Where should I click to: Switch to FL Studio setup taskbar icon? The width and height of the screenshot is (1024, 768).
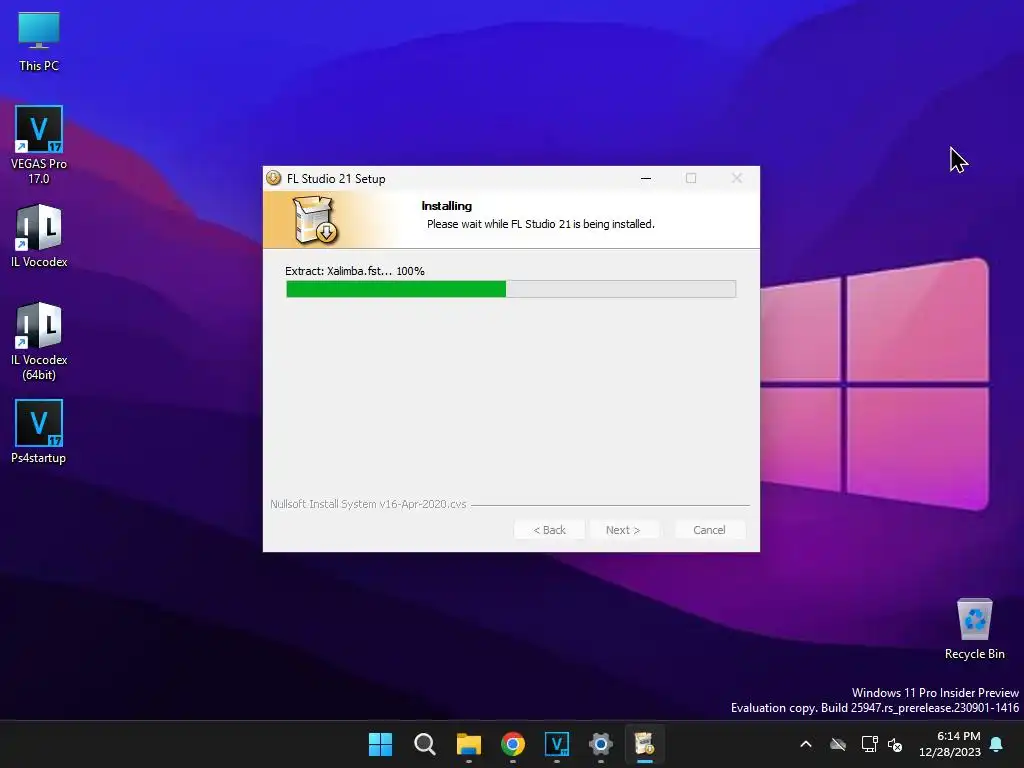645,744
